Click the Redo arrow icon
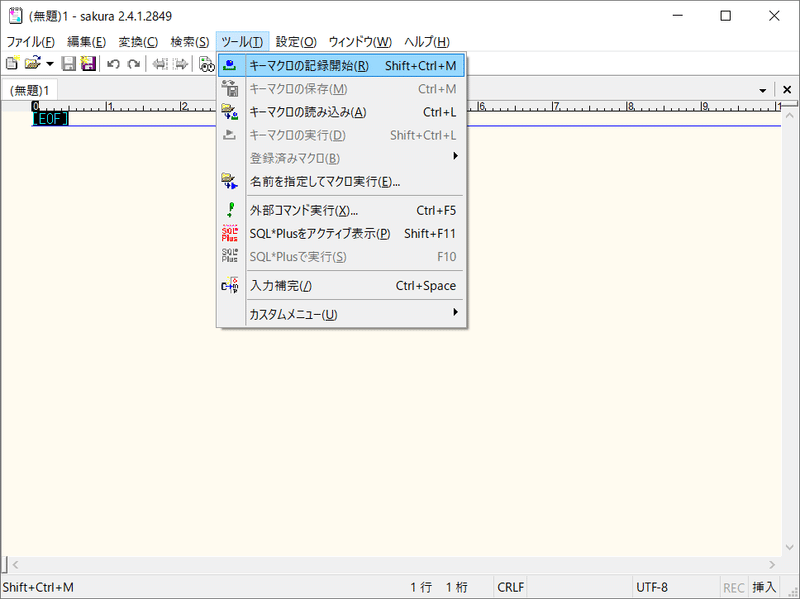This screenshot has width=800, height=599. [x=134, y=64]
